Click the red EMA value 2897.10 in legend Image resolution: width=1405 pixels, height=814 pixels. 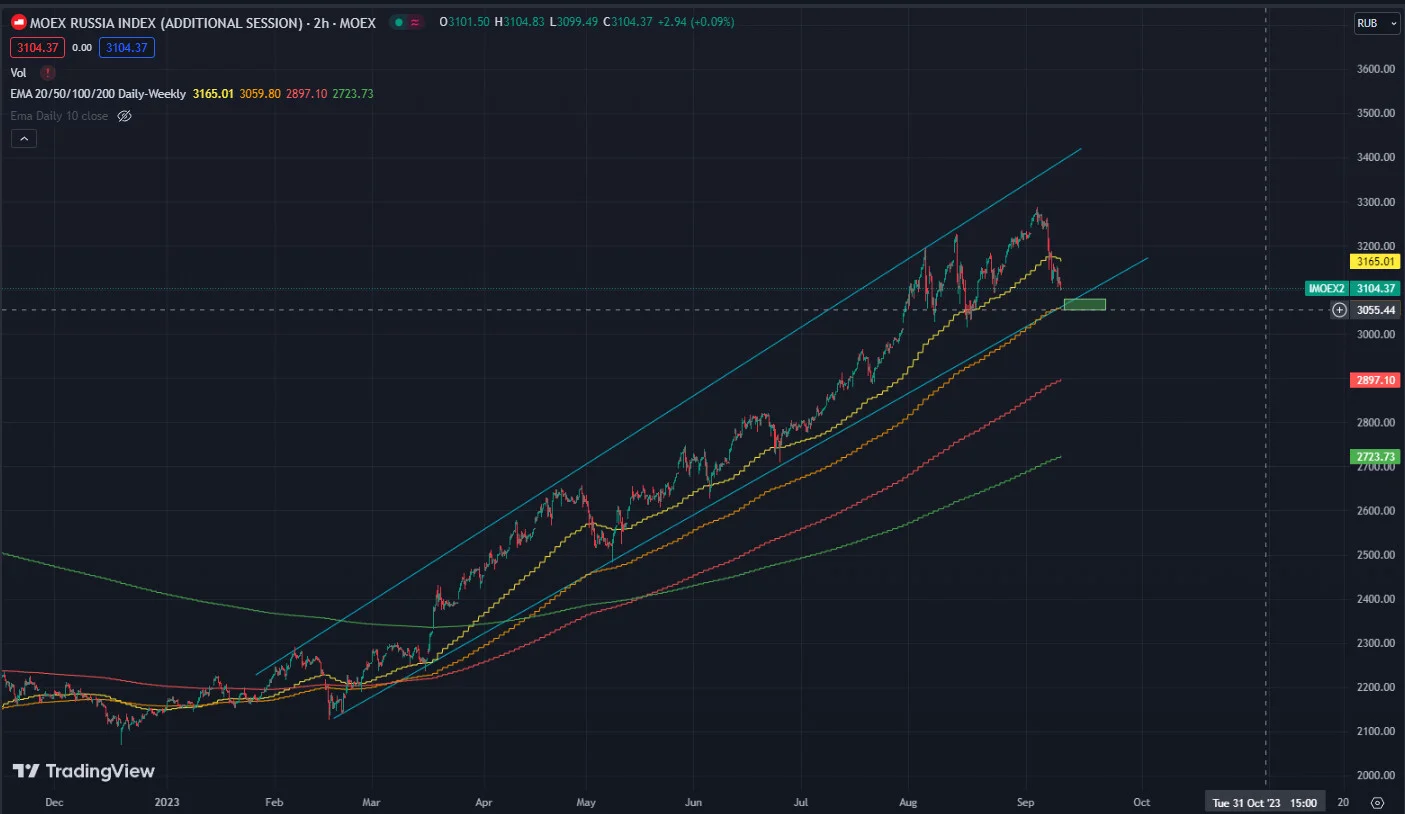tap(307, 94)
